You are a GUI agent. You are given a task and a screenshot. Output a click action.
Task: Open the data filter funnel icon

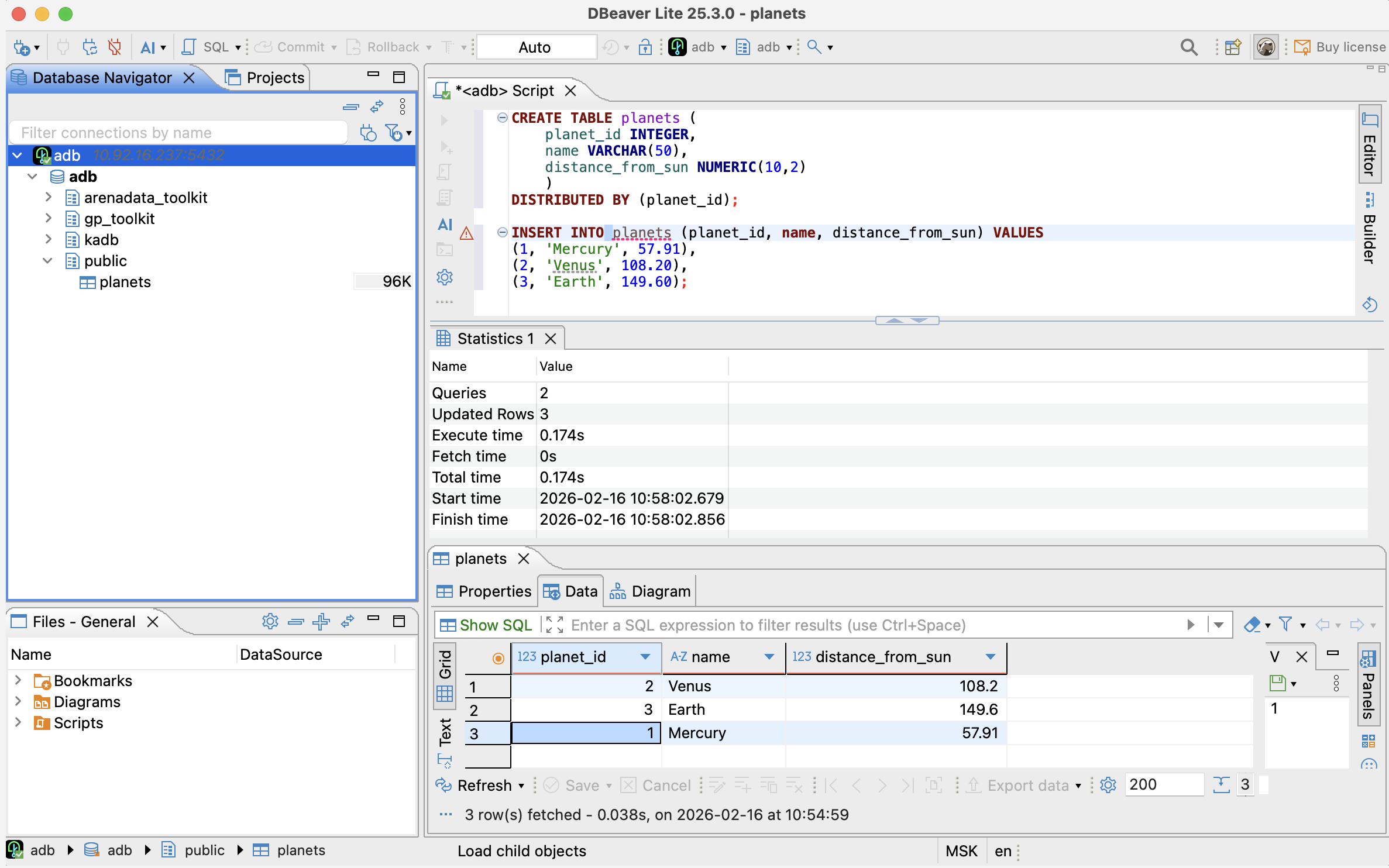click(x=1286, y=625)
